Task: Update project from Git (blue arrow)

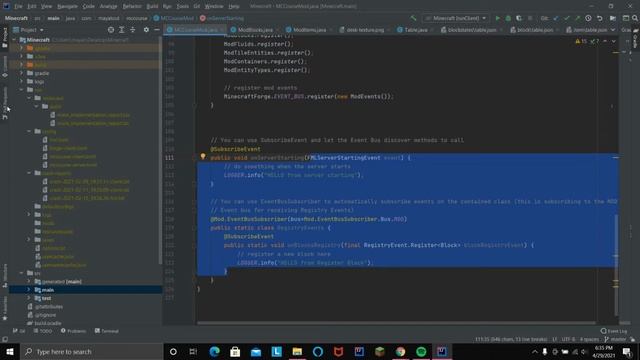Action: click(556, 18)
